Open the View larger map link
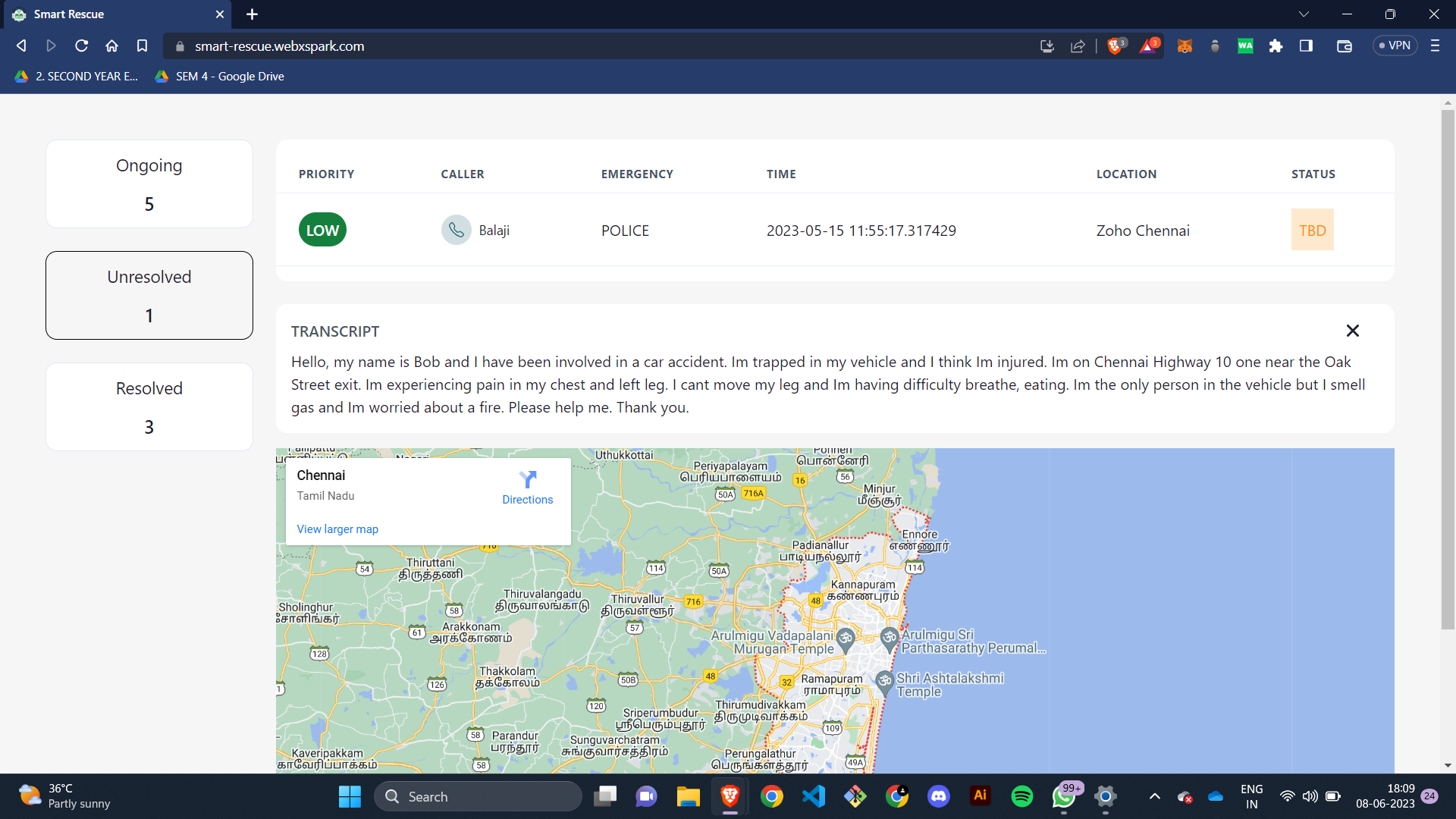The width and height of the screenshot is (1456, 819). point(337,529)
